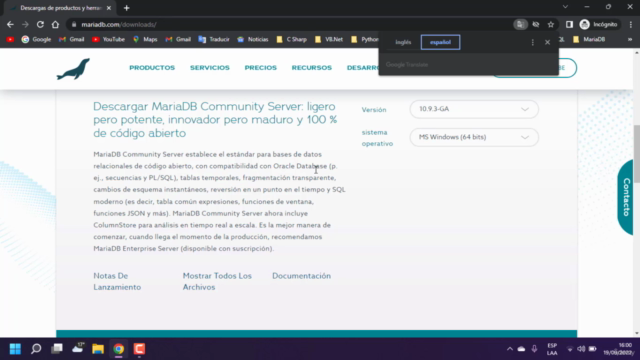The width and height of the screenshot is (640, 360).
Task: Open the Windows Start menu
Action: click(x=15, y=349)
